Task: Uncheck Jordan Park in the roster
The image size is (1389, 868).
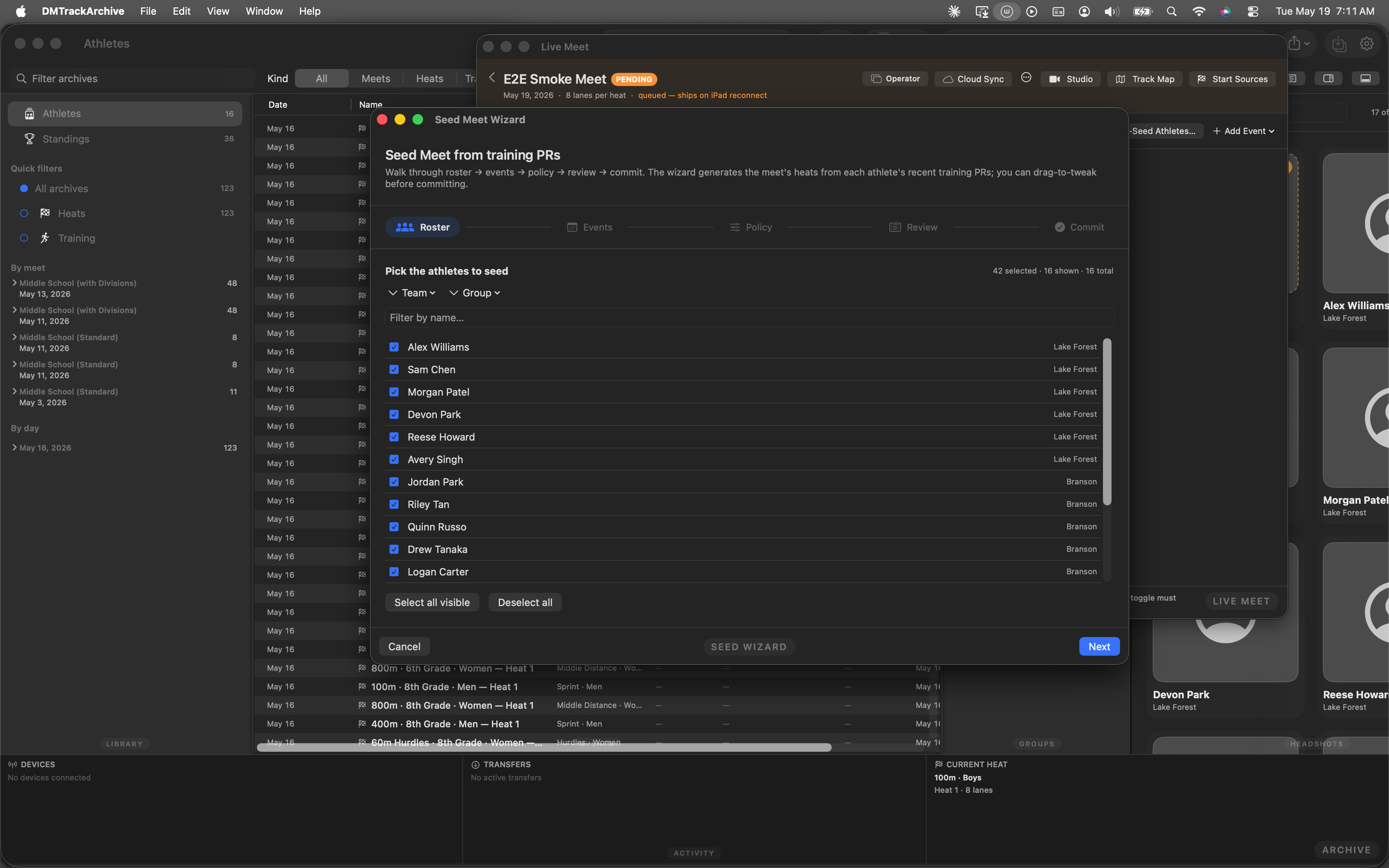Action: point(394,482)
